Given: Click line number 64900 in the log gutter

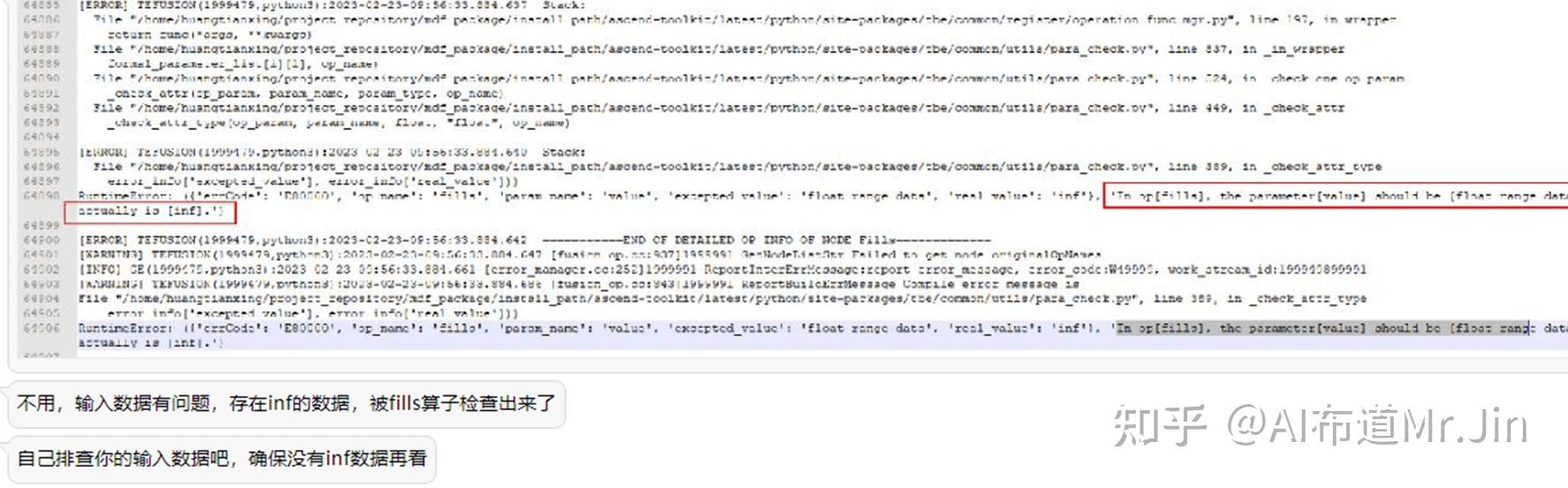Looking at the screenshot, I should pos(42,240).
